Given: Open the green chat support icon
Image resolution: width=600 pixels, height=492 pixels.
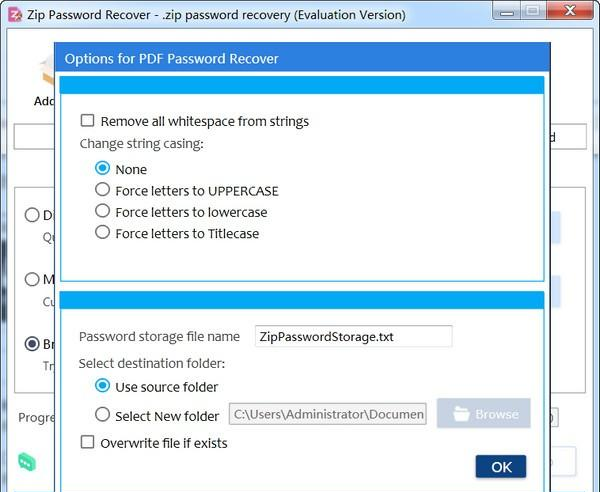Looking at the screenshot, I should 27,461.
